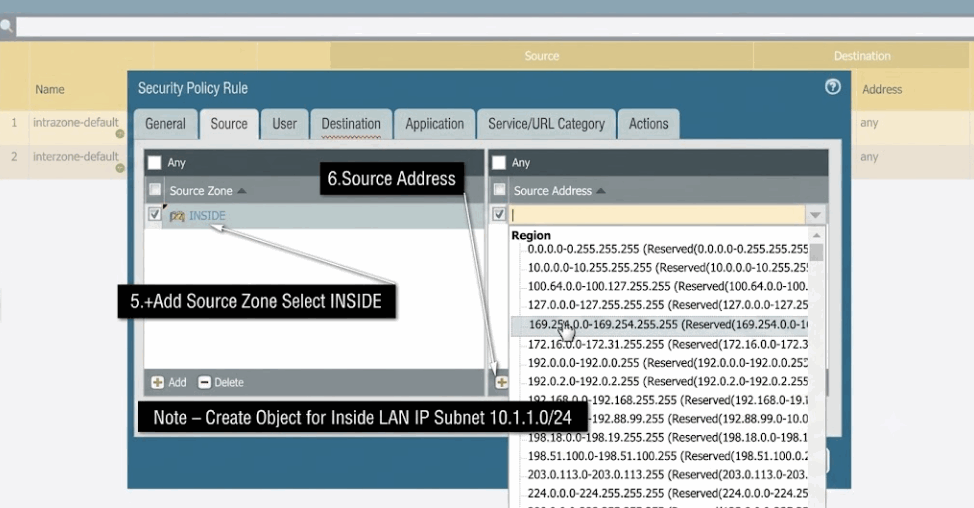This screenshot has width=974, height=508.
Task: Click the minus icon next to Delete
Action: point(204,383)
